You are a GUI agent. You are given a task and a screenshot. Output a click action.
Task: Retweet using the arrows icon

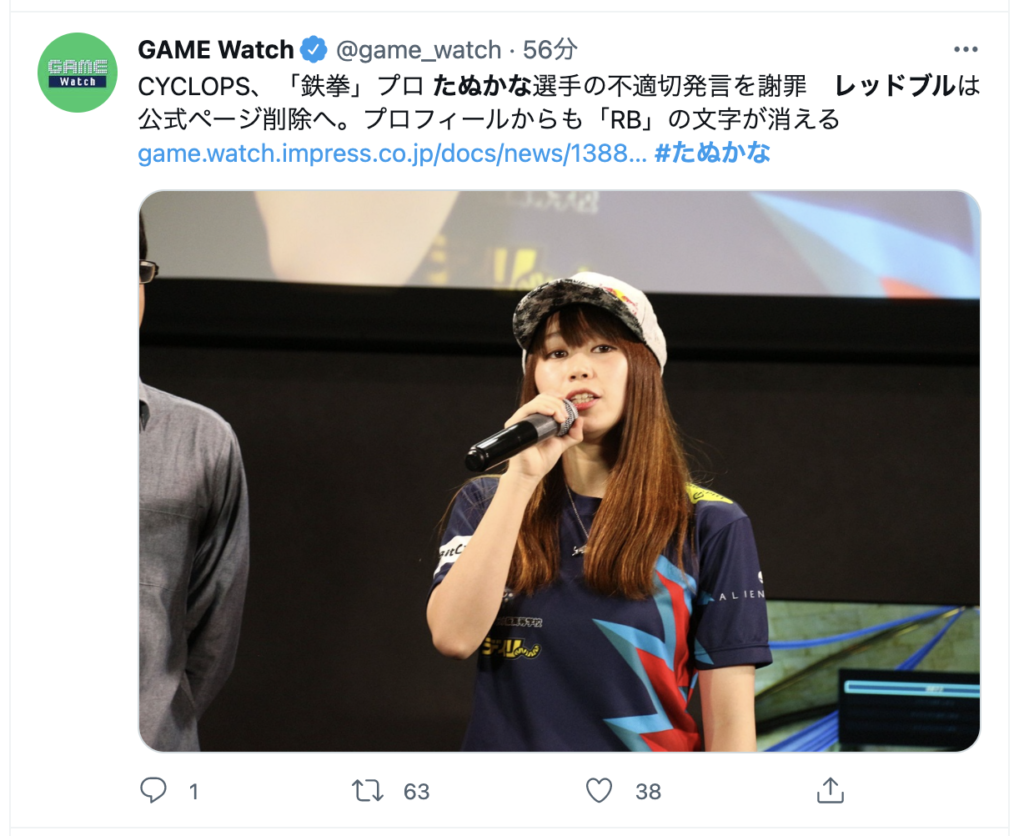[x=368, y=790]
